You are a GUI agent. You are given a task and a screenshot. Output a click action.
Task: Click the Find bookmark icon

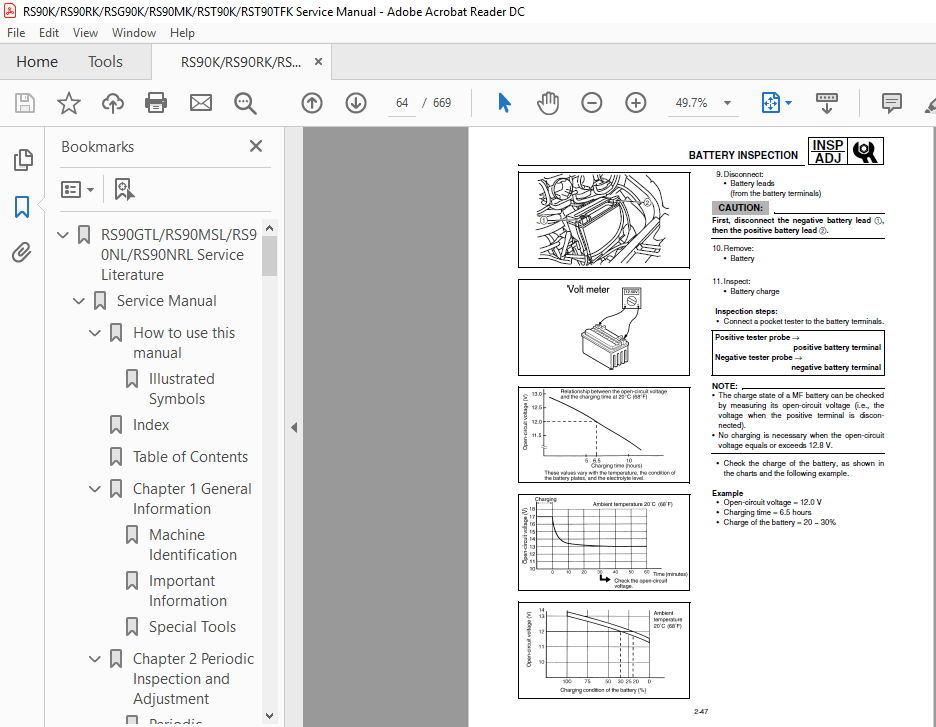pos(124,190)
